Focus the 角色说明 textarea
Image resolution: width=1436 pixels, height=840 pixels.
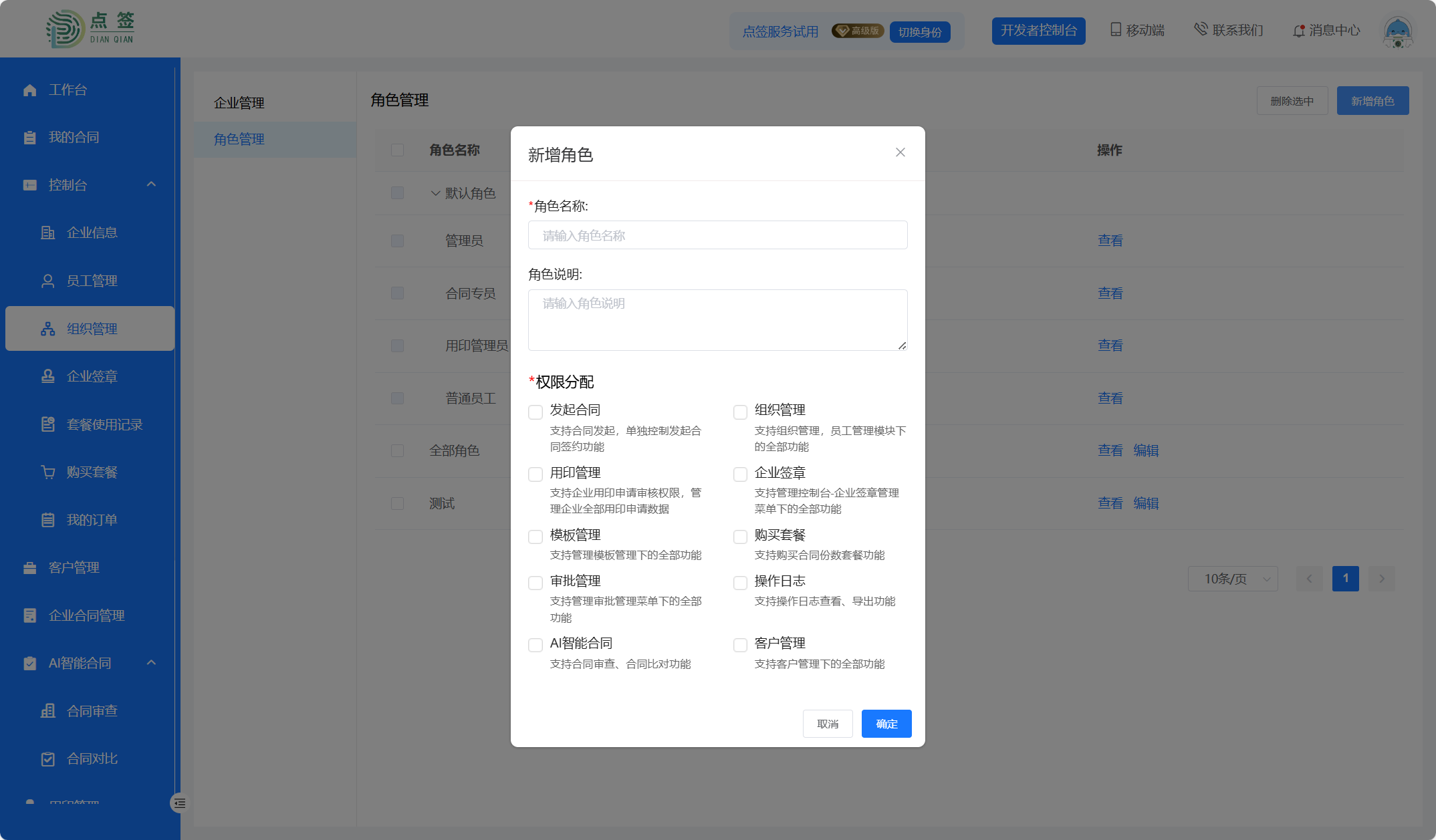[718, 320]
